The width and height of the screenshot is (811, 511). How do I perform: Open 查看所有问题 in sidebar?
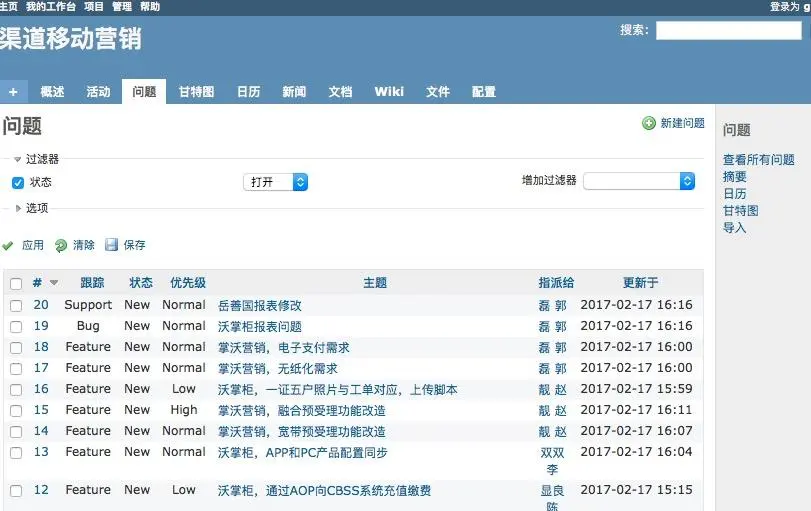(759, 160)
